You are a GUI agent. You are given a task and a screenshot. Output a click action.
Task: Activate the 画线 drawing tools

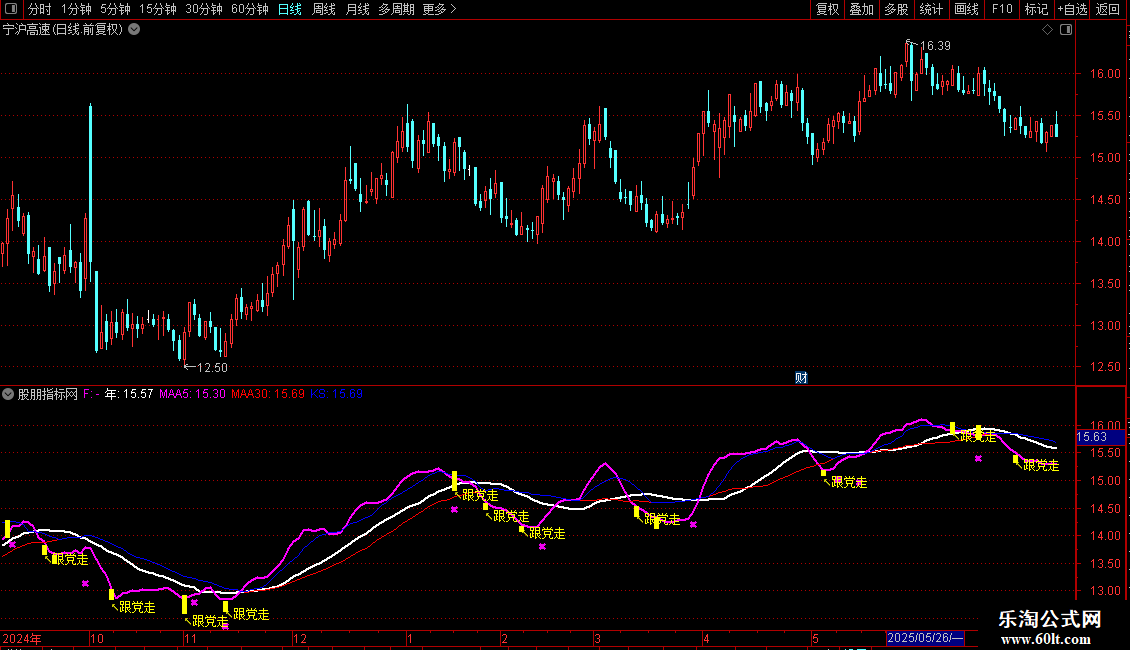[x=966, y=9]
